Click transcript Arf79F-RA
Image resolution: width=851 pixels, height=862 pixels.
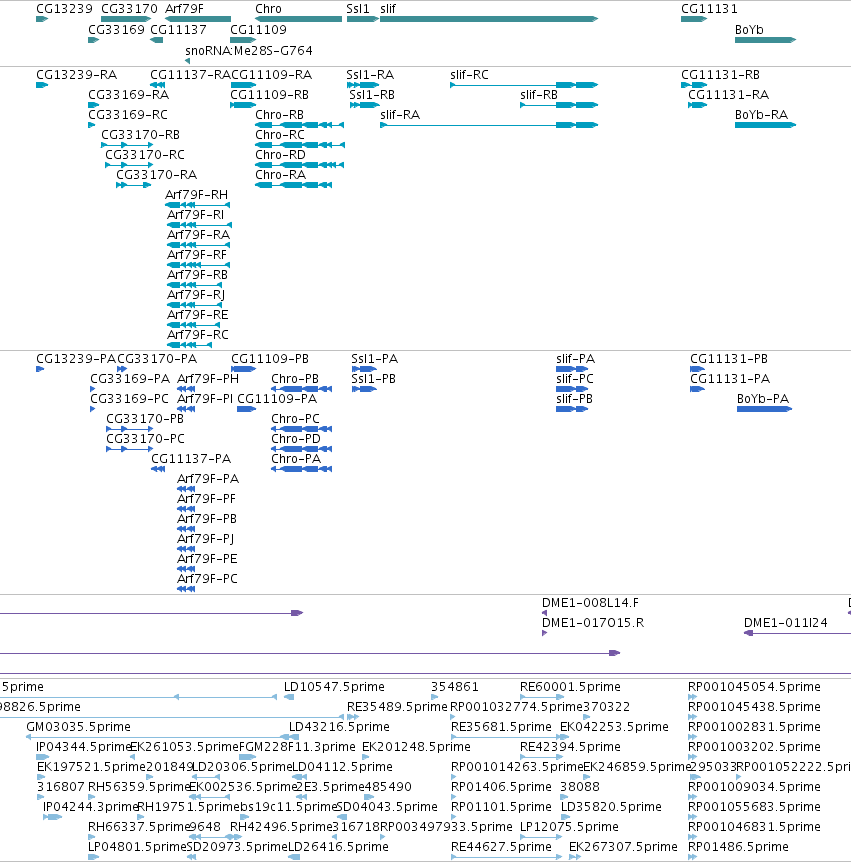[x=198, y=245]
